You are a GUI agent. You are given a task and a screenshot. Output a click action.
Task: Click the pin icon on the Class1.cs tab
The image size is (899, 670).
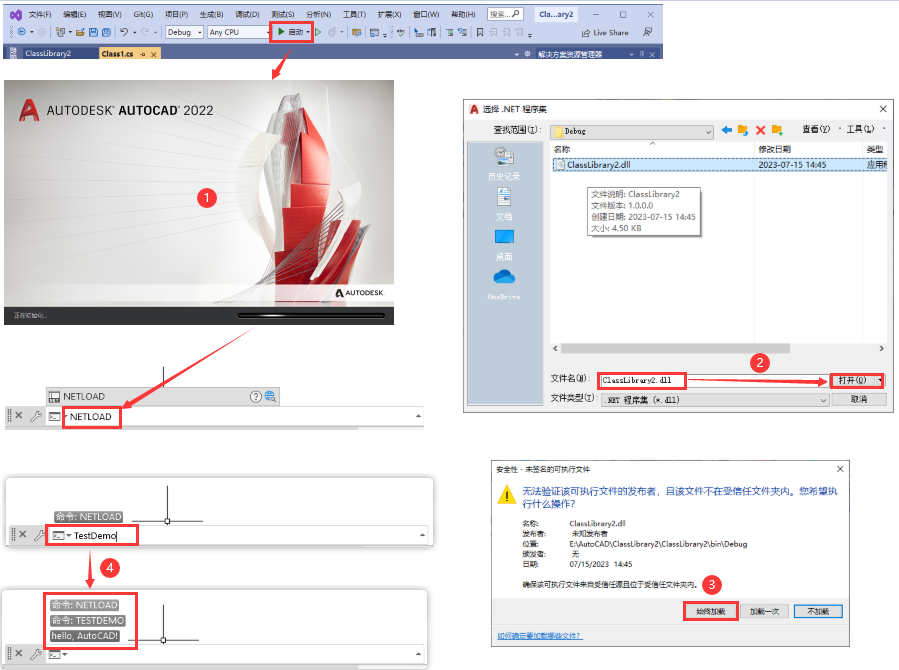pos(143,54)
